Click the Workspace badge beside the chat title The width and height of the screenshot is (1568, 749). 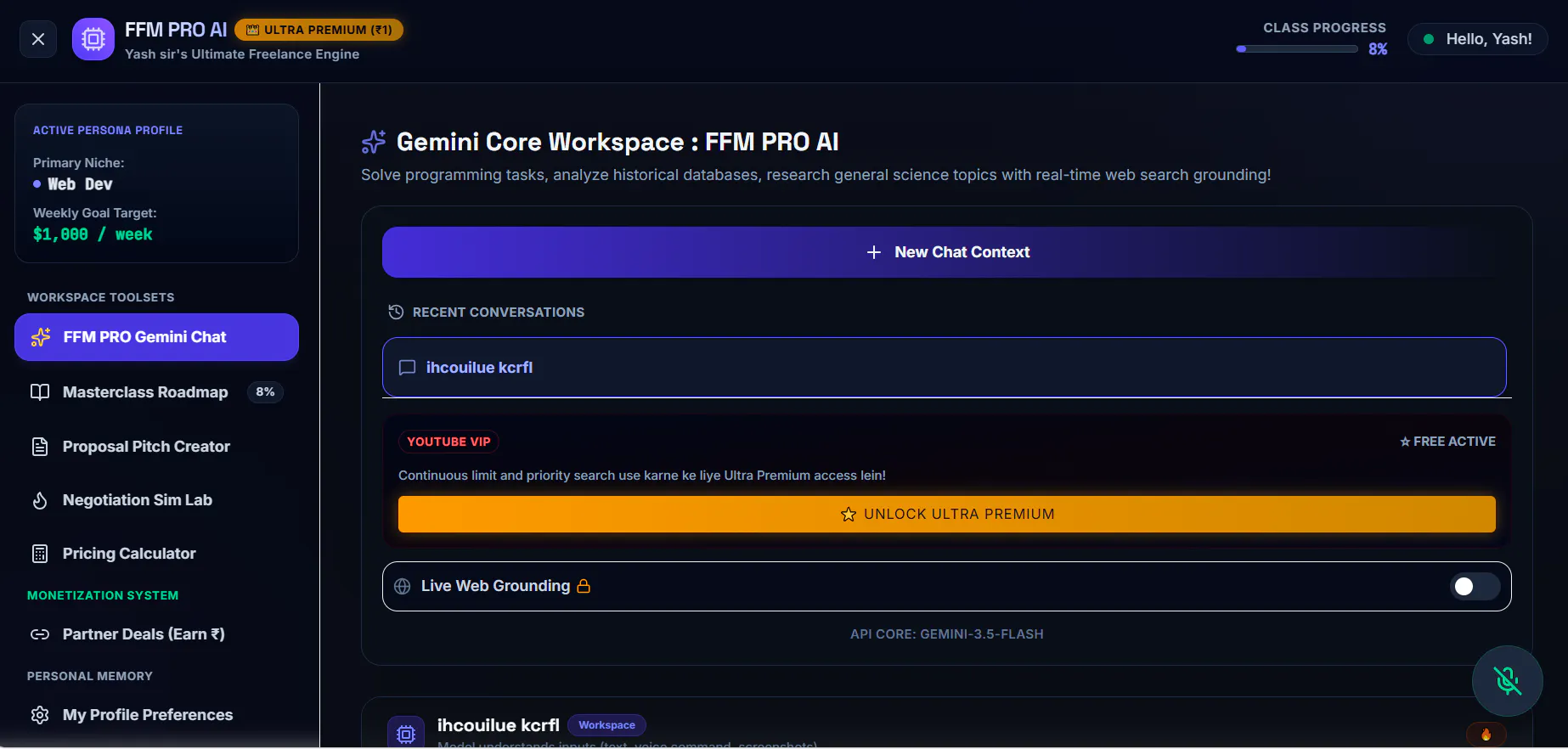pyautogui.click(x=607, y=725)
